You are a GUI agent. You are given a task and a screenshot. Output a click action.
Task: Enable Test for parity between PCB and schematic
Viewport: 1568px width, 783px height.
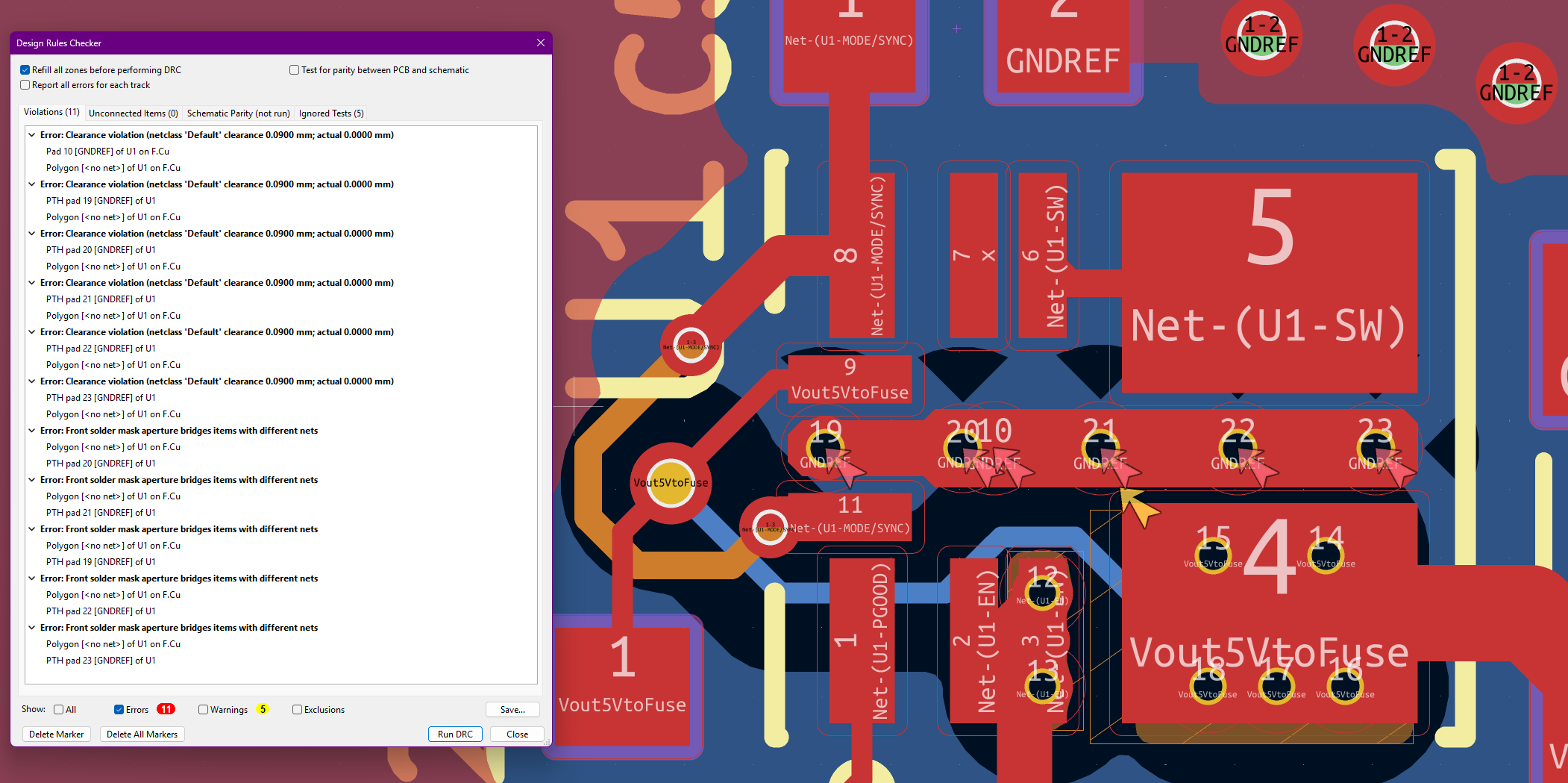pyautogui.click(x=295, y=70)
